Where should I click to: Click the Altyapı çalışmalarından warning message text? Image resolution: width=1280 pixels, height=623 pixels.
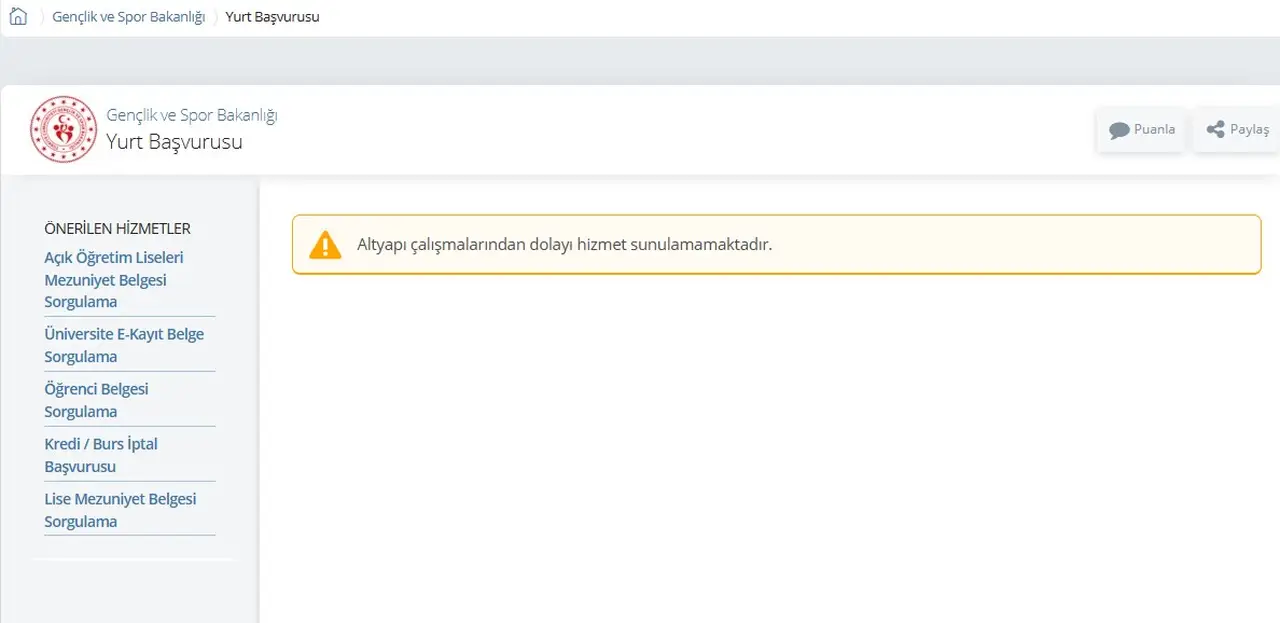click(x=564, y=245)
